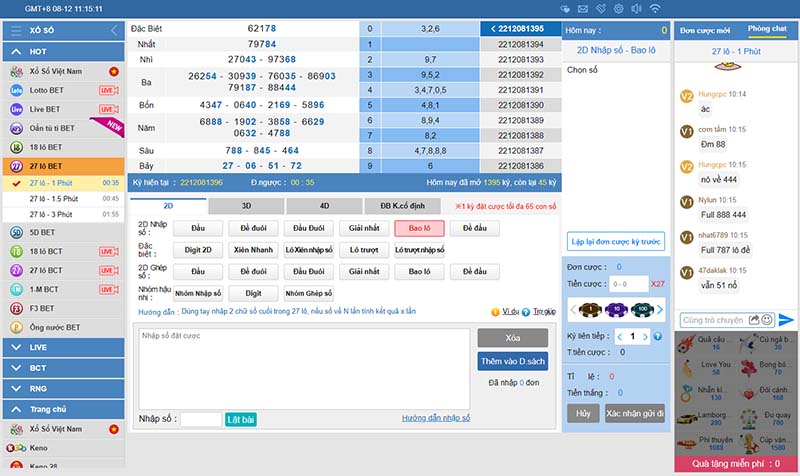800x476 pixels.
Task: Show next chips with right arrow
Action: coord(660,309)
